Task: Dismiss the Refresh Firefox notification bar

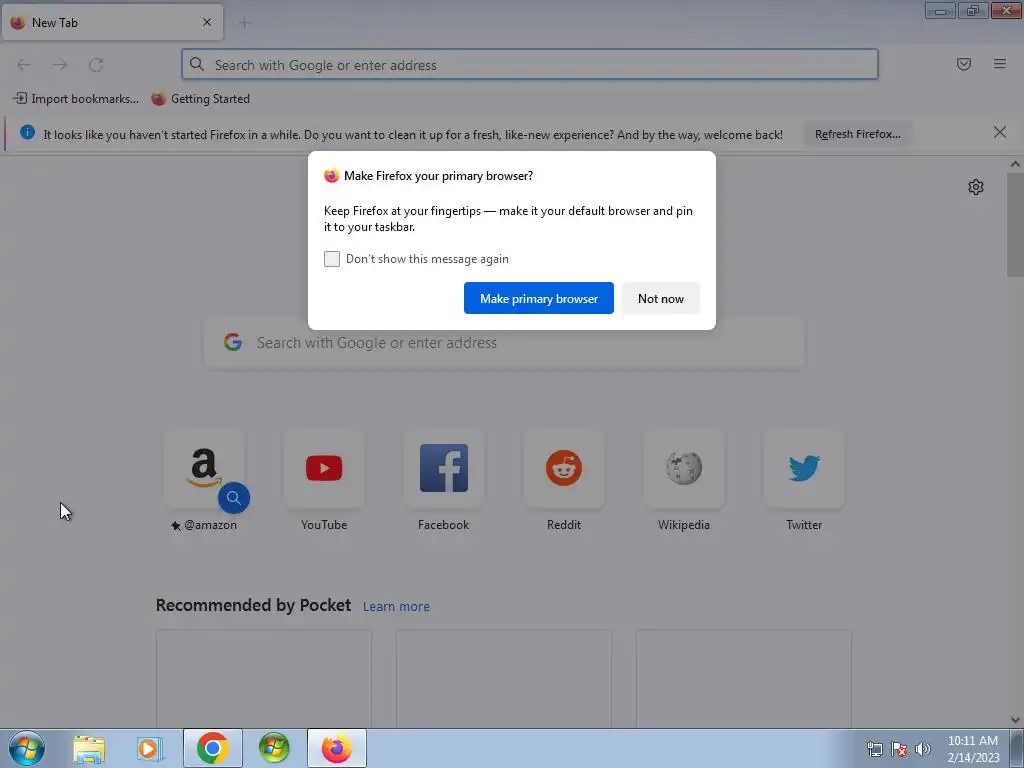Action: 1000,133
